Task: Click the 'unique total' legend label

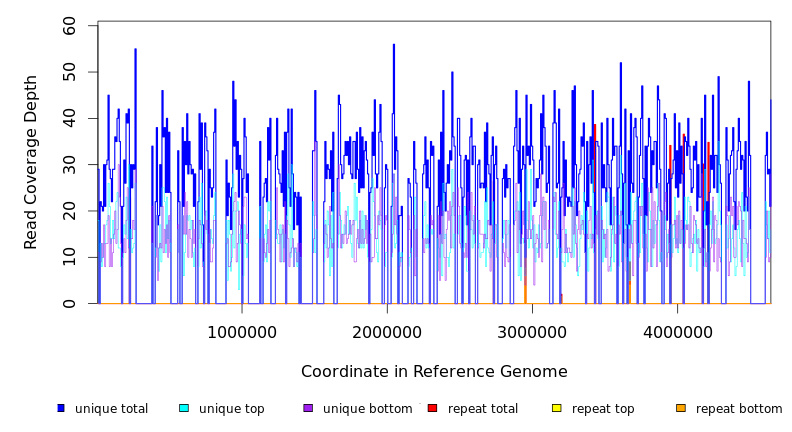Action: click(x=111, y=409)
